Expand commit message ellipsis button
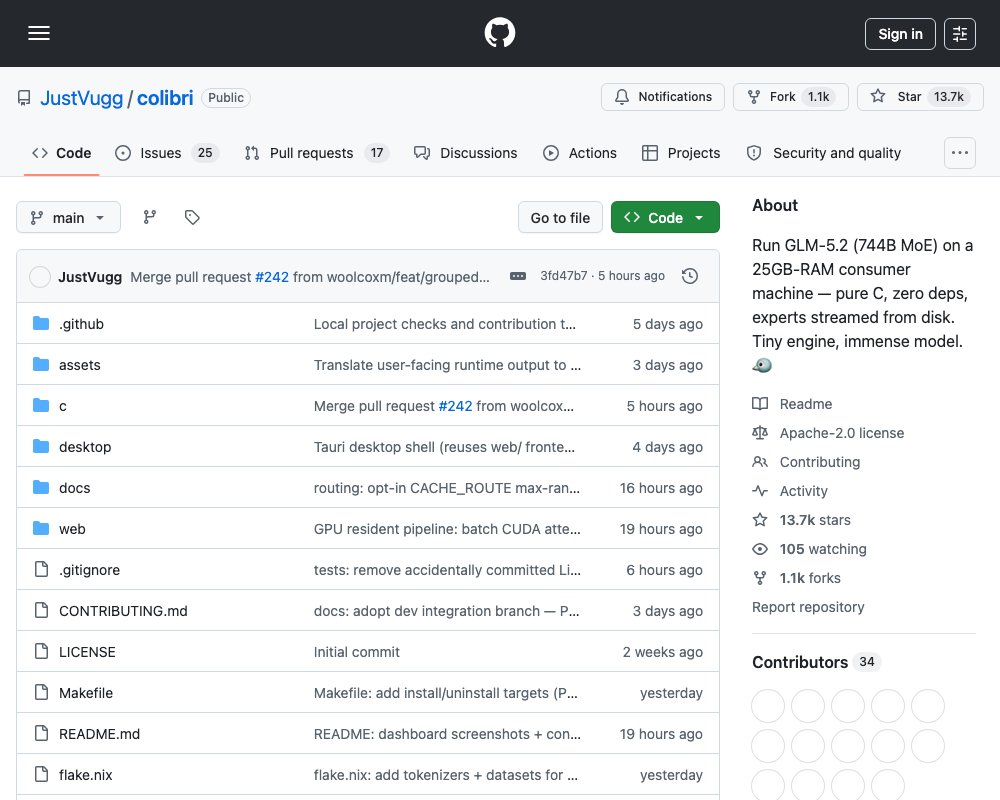The width and height of the screenshot is (1000, 800). tap(518, 276)
